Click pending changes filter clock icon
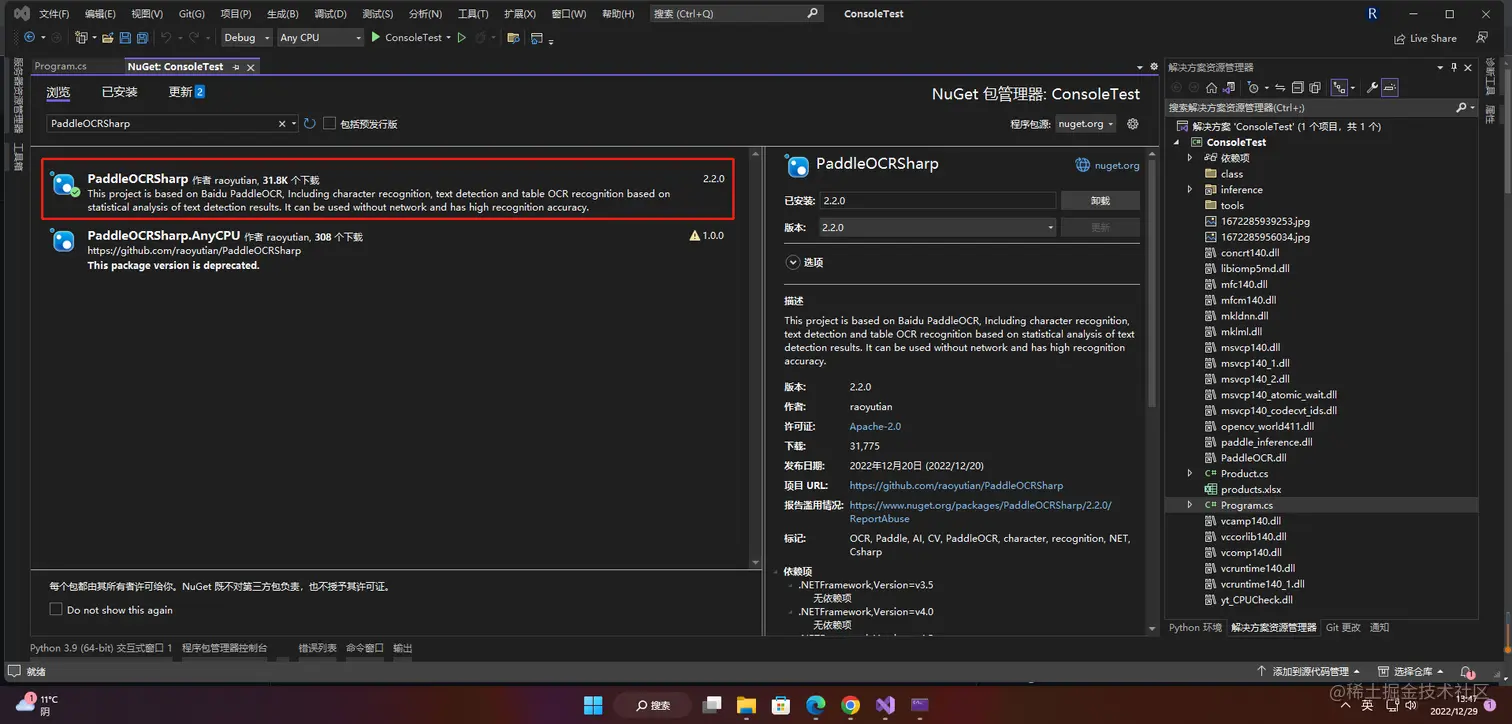Viewport: 1512px width, 724px height. click(x=1255, y=88)
